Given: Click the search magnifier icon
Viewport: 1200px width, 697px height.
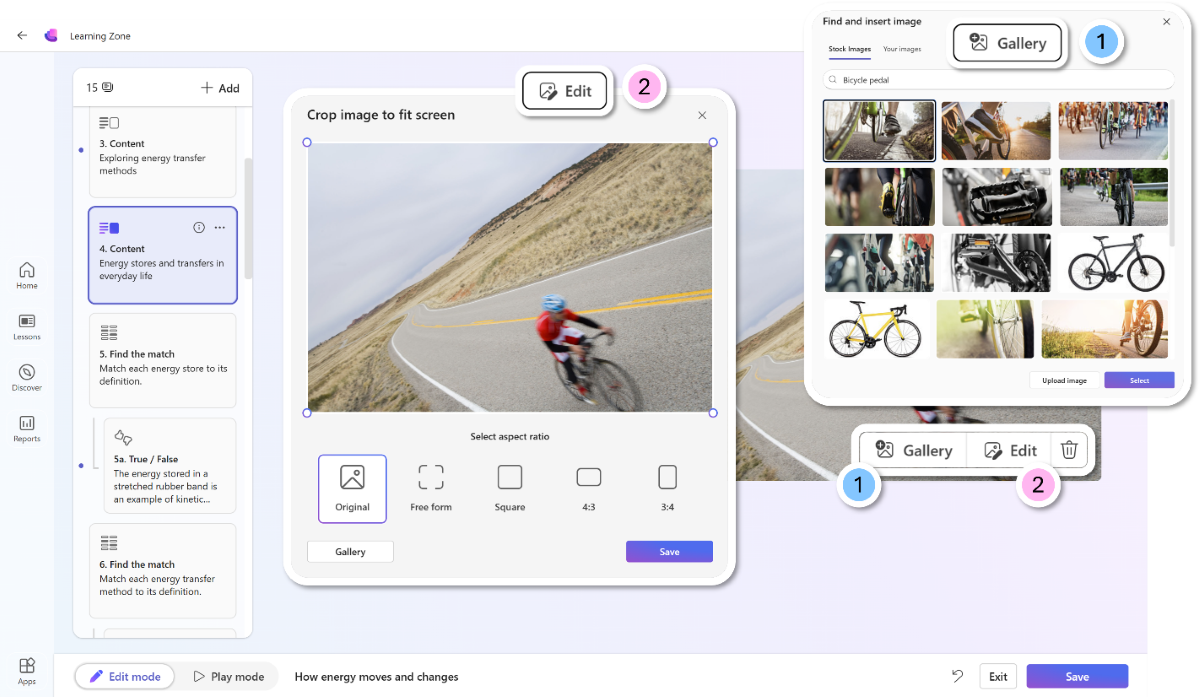Looking at the screenshot, I should click(833, 79).
